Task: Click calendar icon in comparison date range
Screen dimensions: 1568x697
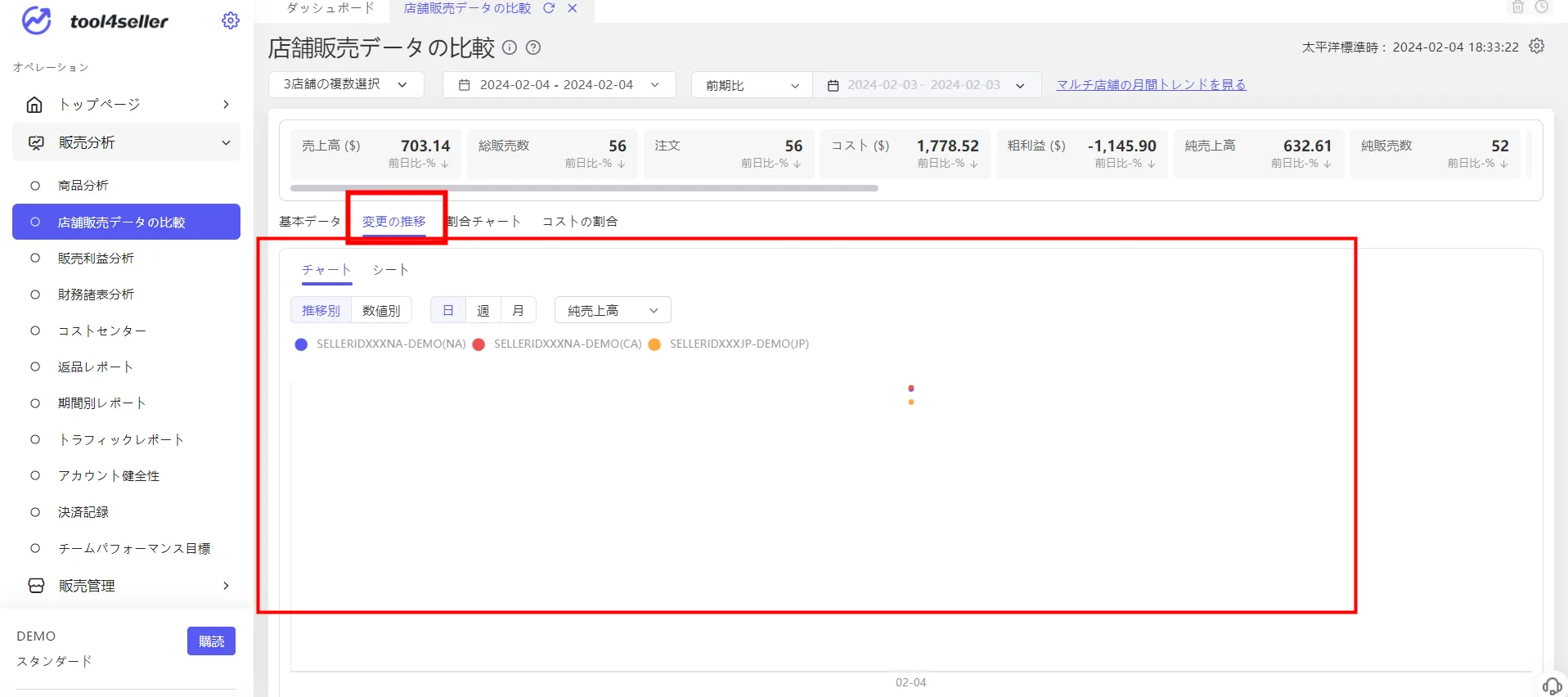Action: tap(833, 85)
